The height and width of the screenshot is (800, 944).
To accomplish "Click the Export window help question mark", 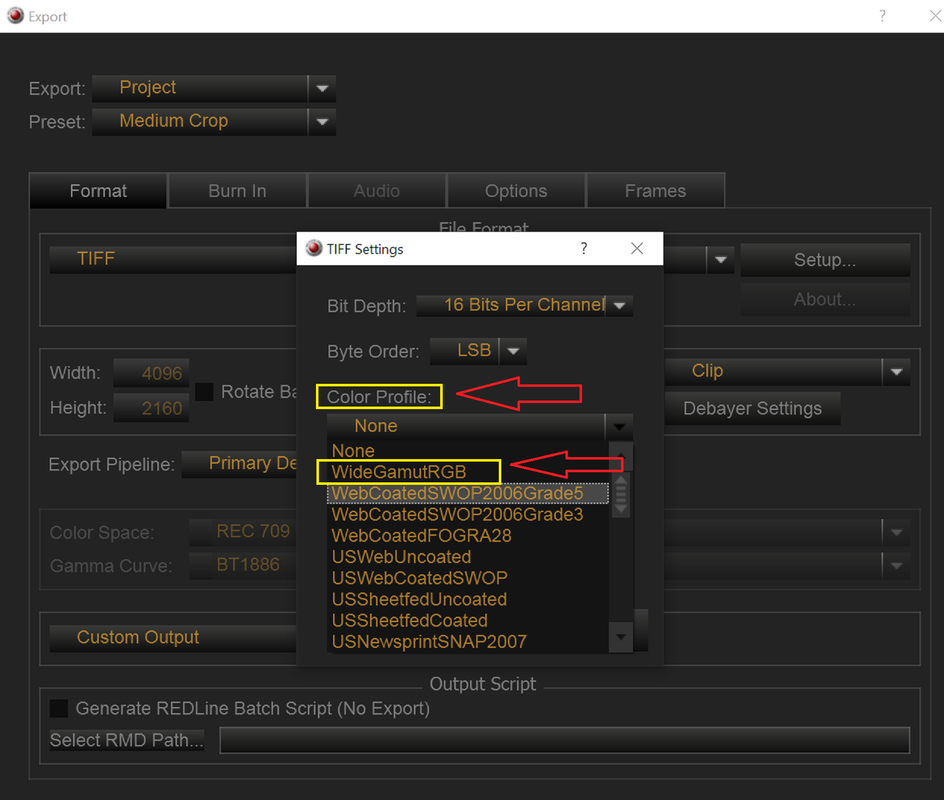I will coord(882,16).
